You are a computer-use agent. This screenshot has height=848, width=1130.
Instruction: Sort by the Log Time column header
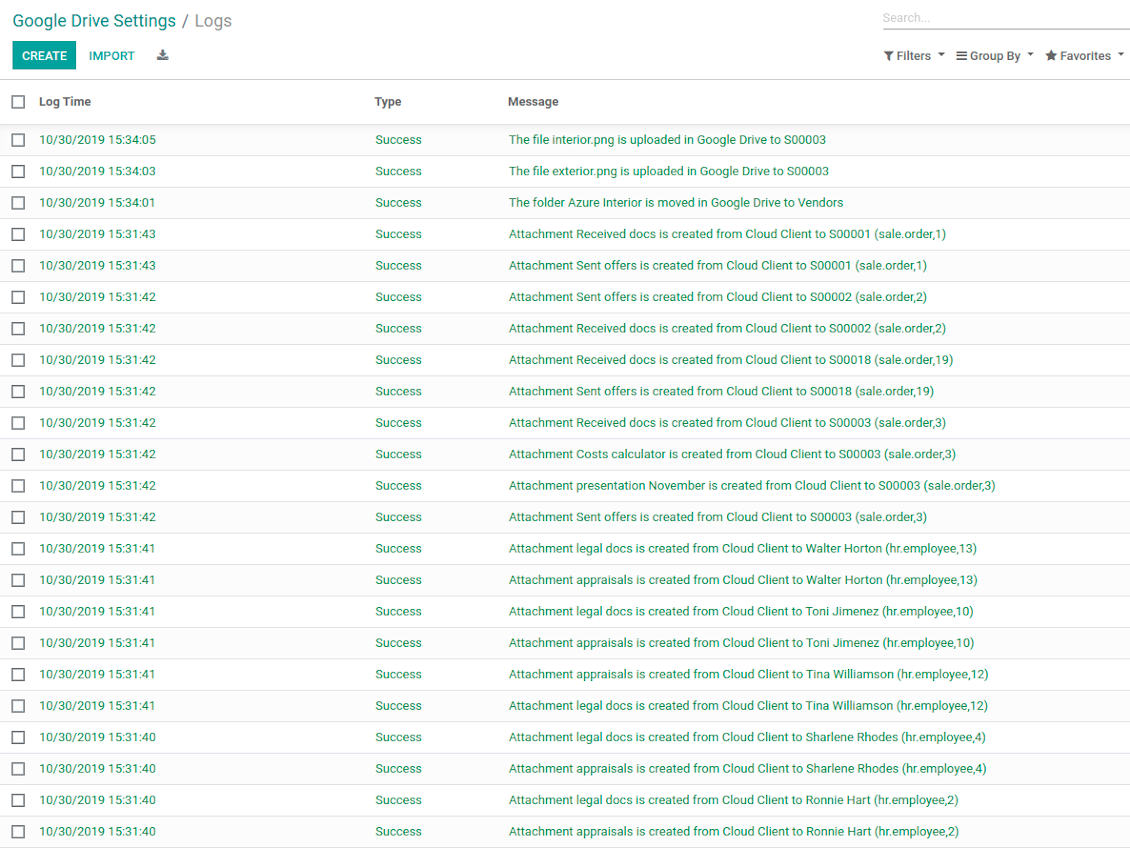tap(65, 102)
